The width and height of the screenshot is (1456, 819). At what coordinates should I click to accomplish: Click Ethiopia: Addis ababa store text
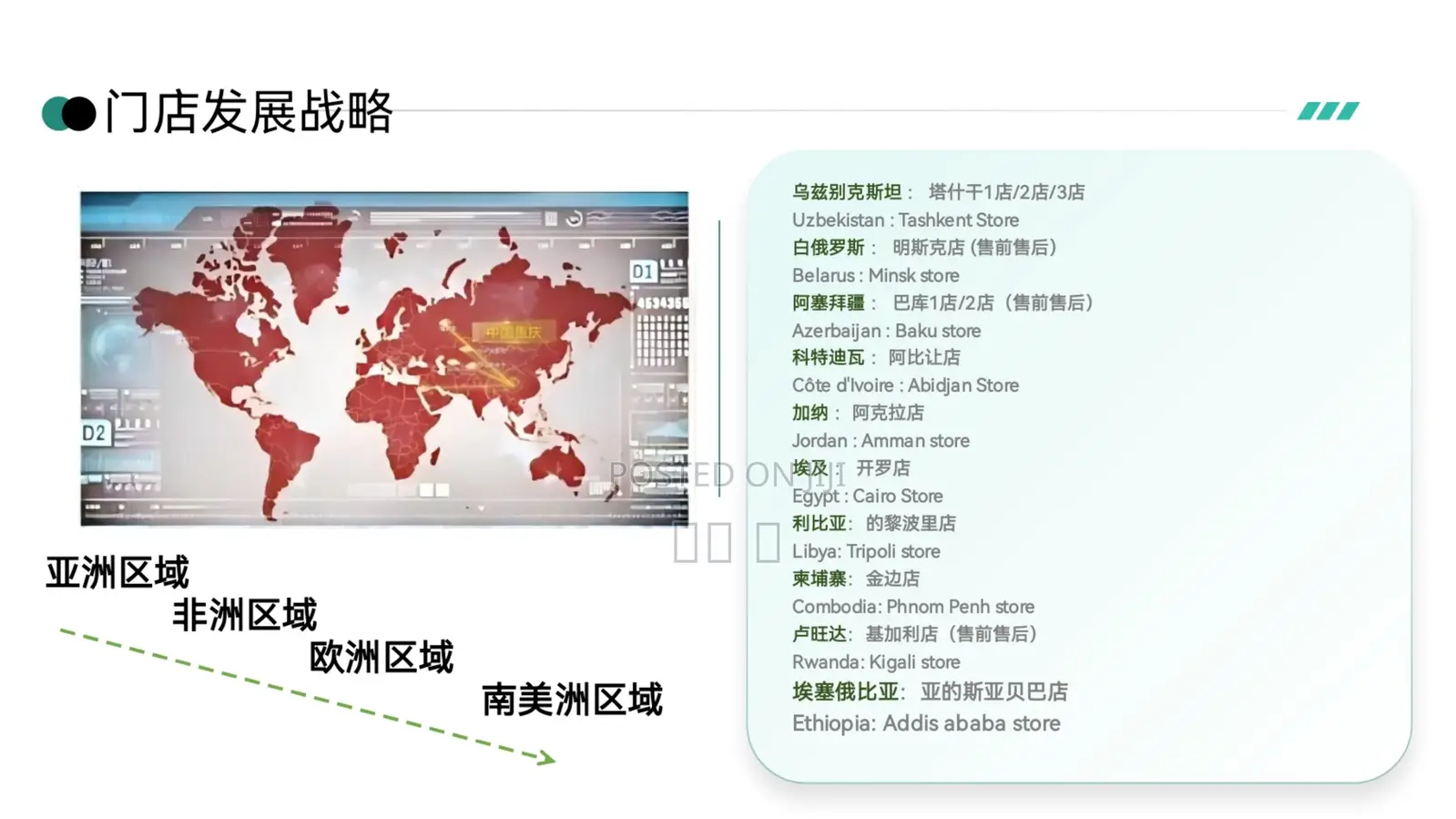point(925,723)
